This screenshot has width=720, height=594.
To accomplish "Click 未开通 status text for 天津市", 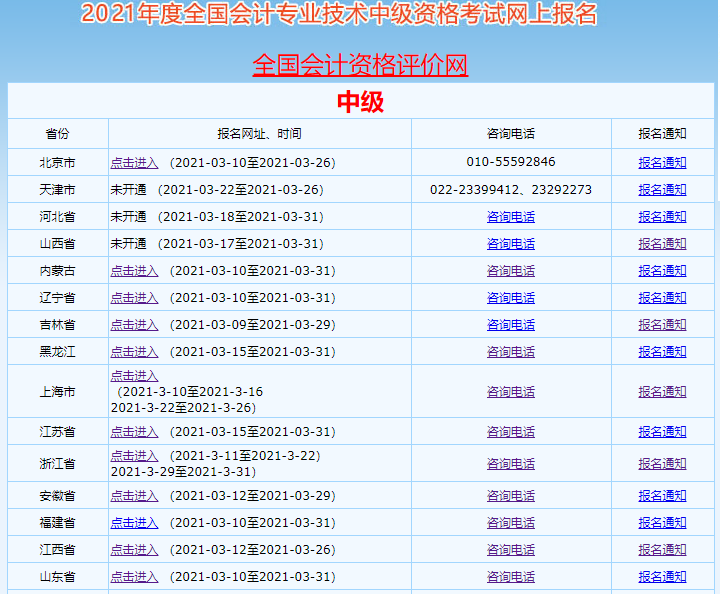I will pyautogui.click(x=128, y=190).
